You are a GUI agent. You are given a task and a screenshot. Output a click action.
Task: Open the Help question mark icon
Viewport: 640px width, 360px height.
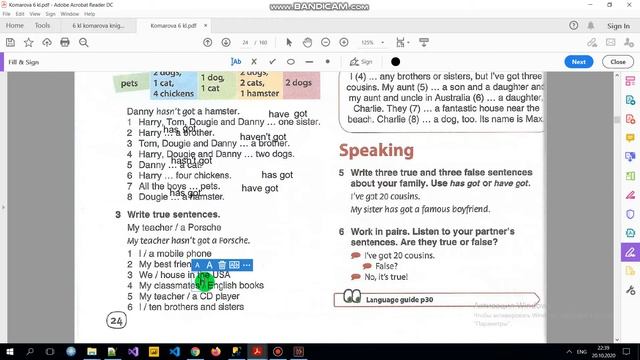tap(573, 25)
